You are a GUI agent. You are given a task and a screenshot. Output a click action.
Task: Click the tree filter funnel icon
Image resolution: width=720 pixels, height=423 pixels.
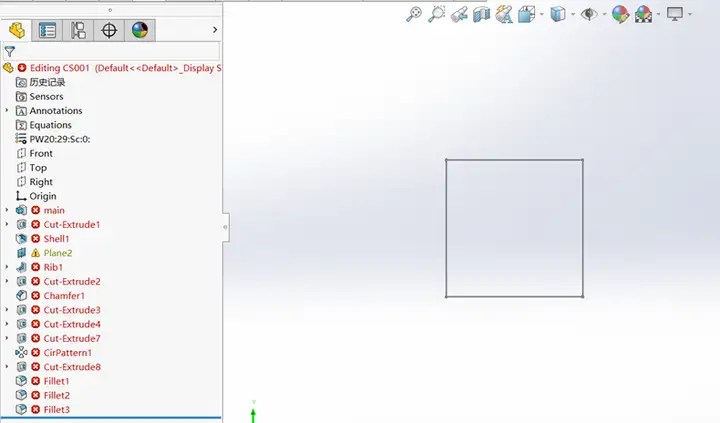(10, 51)
